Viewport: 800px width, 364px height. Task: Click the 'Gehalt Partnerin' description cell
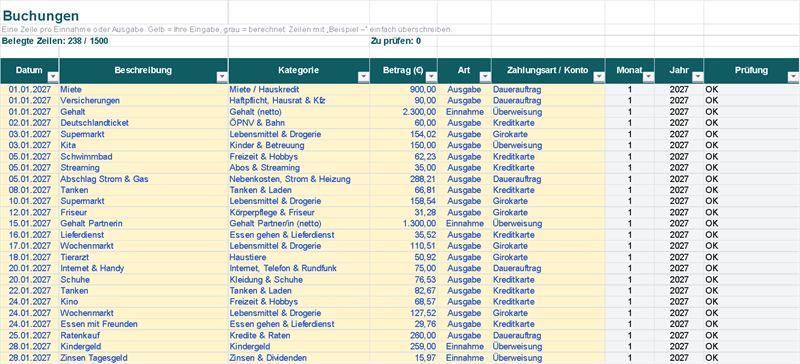tap(144, 224)
